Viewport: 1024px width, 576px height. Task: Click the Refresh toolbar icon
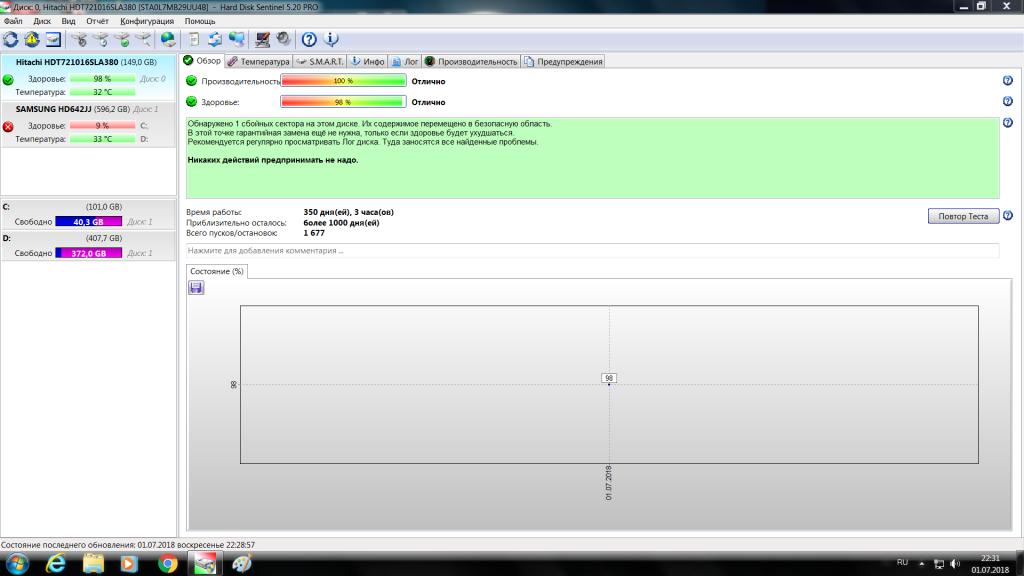click(x=11, y=39)
